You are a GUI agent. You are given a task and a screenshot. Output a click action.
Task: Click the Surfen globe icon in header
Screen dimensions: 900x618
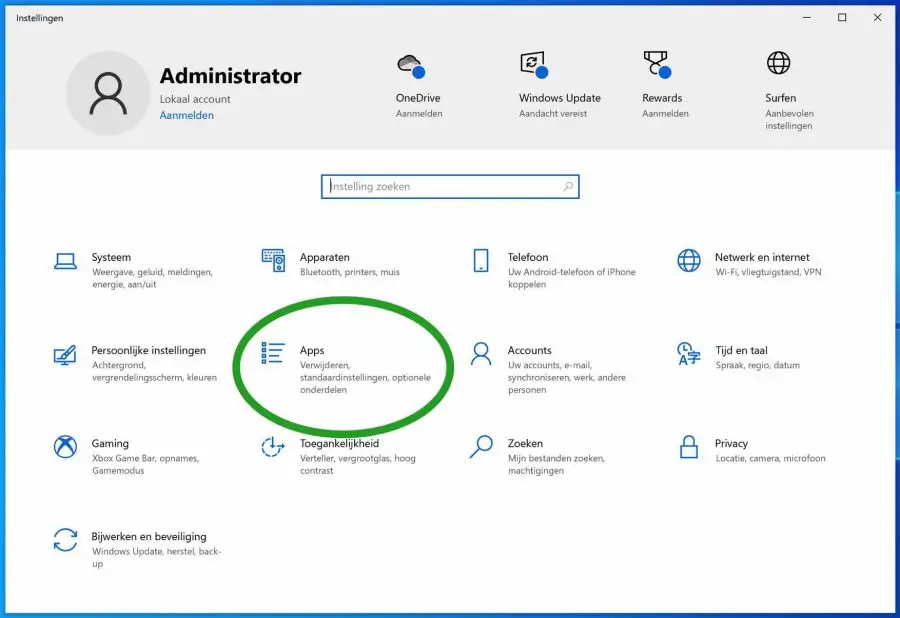point(778,63)
